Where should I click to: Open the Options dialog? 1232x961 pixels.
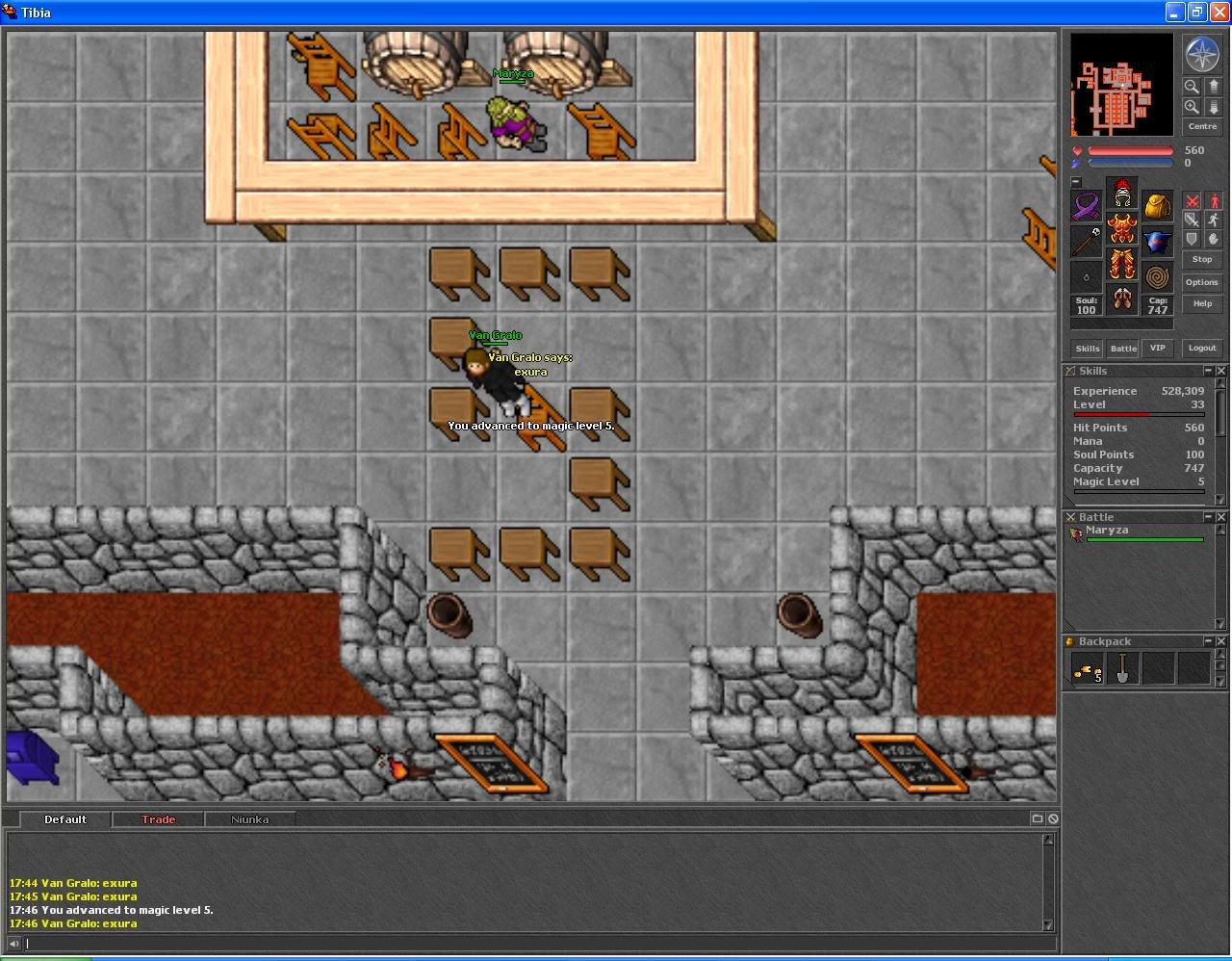[x=1202, y=282]
